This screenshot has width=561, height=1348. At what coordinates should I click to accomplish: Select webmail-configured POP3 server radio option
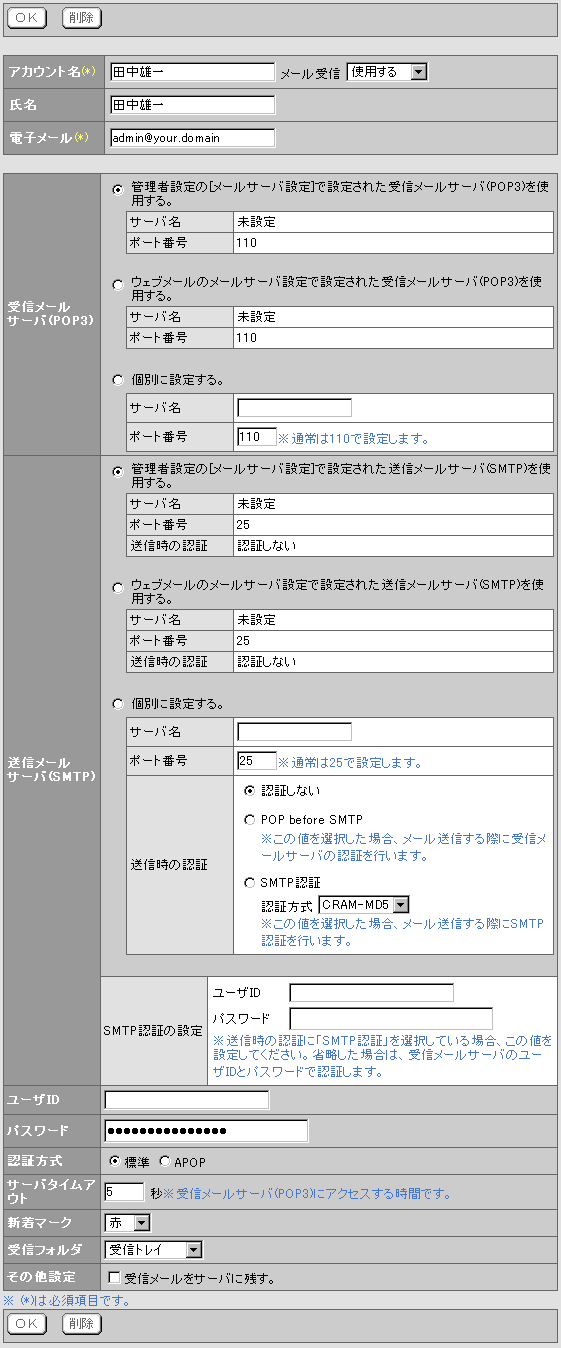point(119,285)
